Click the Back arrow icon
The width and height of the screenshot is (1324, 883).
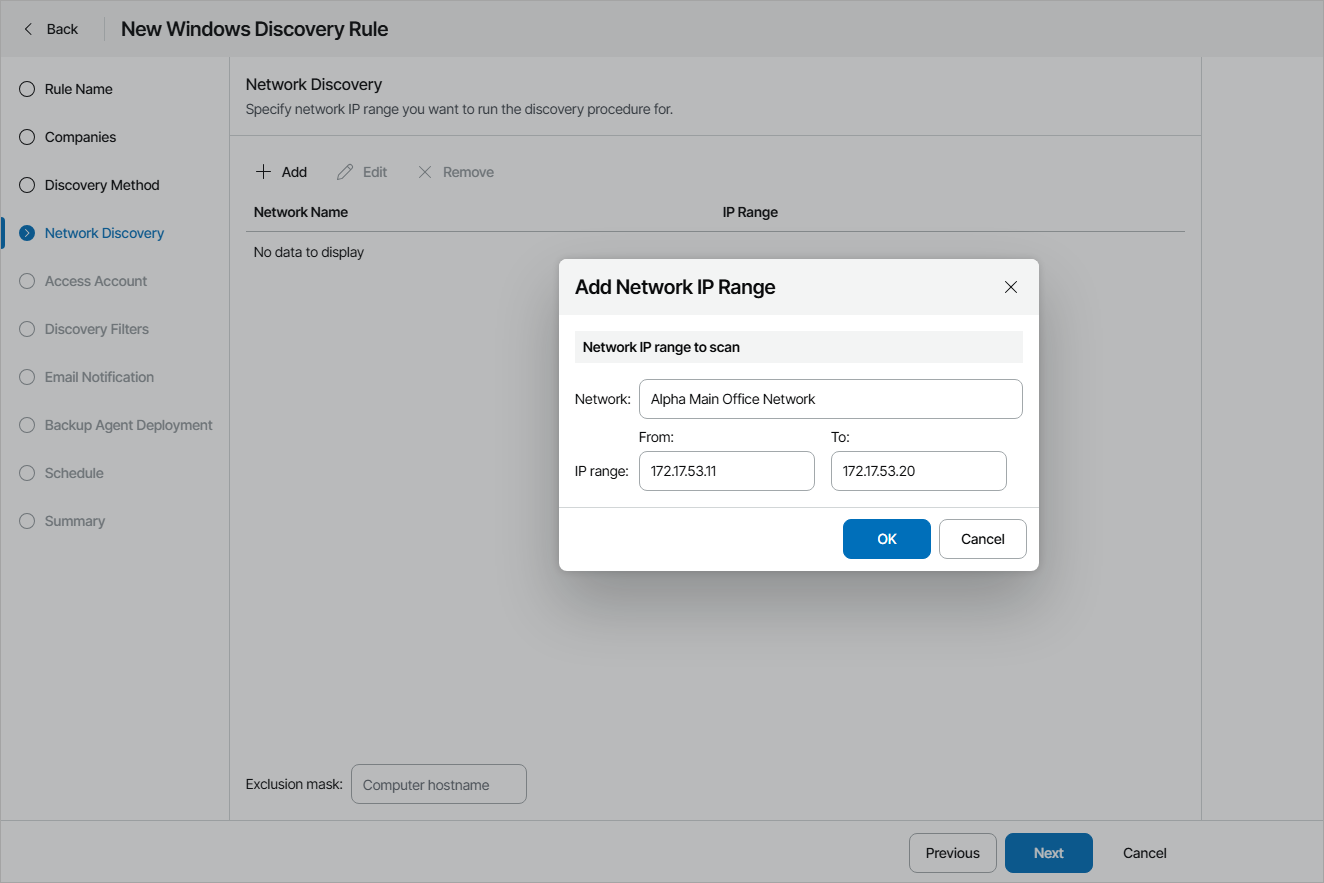pos(27,28)
